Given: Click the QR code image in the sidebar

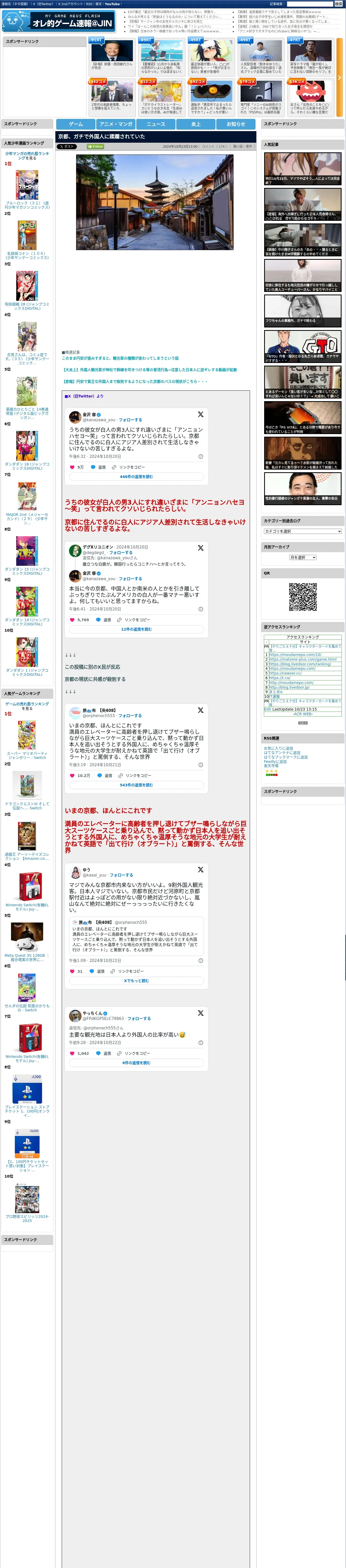Looking at the screenshot, I should tap(303, 597).
